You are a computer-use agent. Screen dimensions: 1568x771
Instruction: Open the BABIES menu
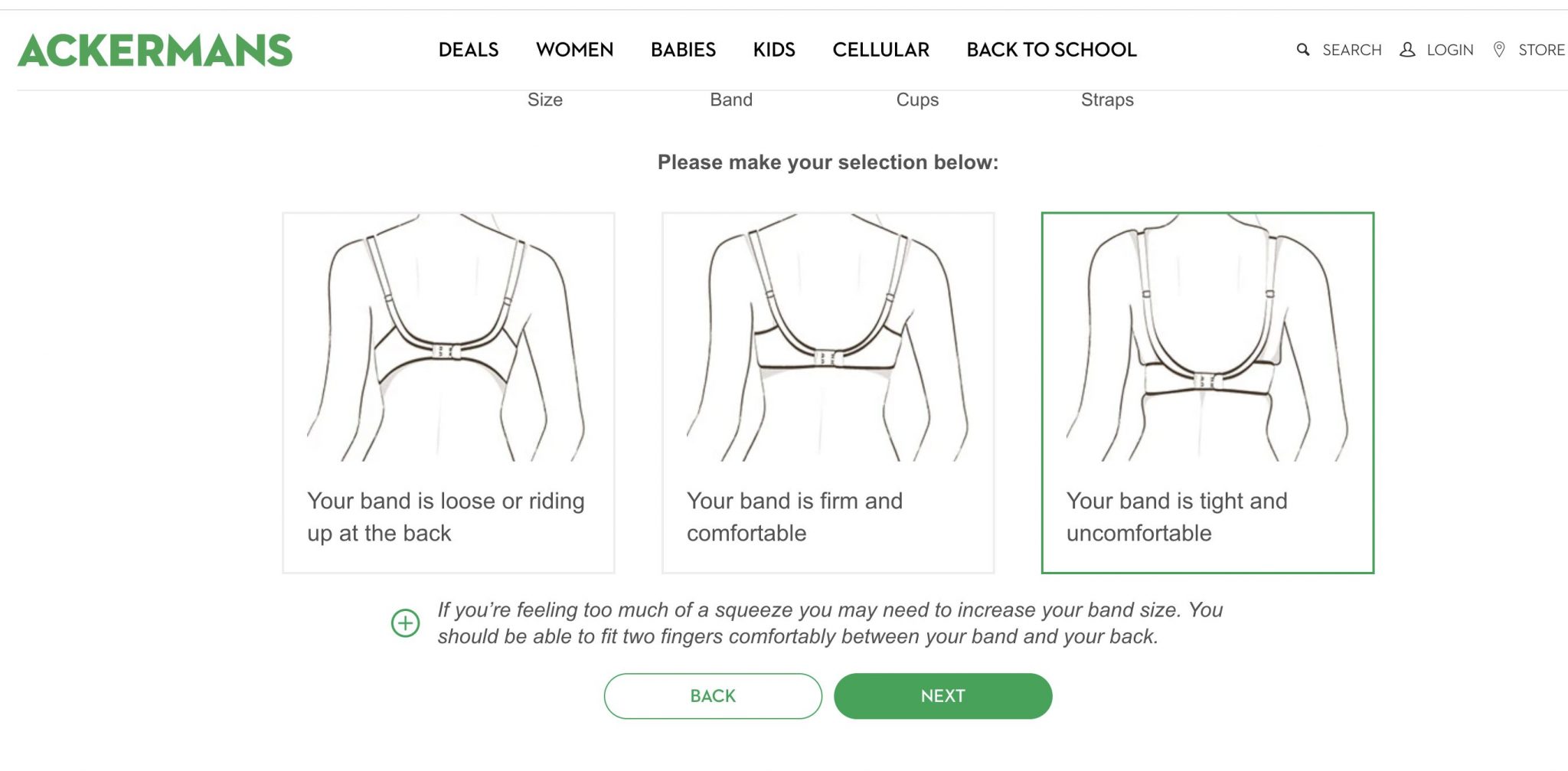pos(683,49)
